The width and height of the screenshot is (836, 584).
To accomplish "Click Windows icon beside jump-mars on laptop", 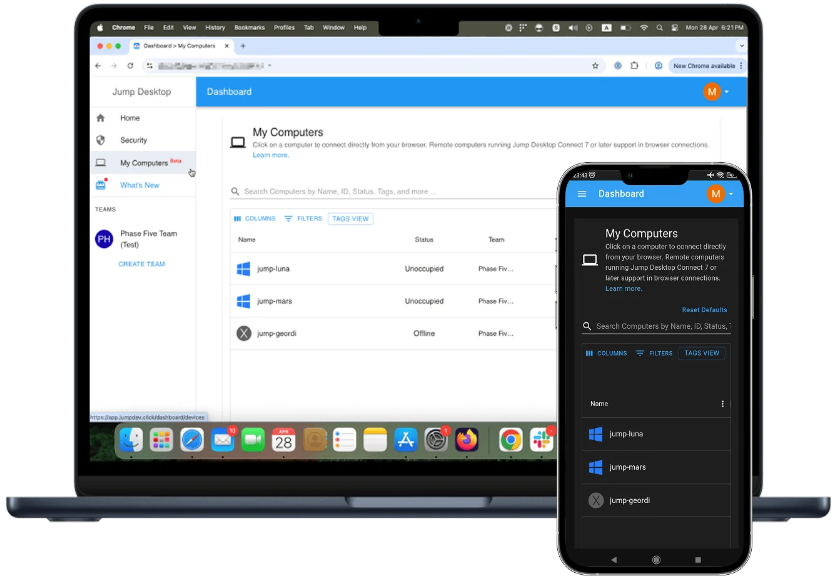I will 244,301.
